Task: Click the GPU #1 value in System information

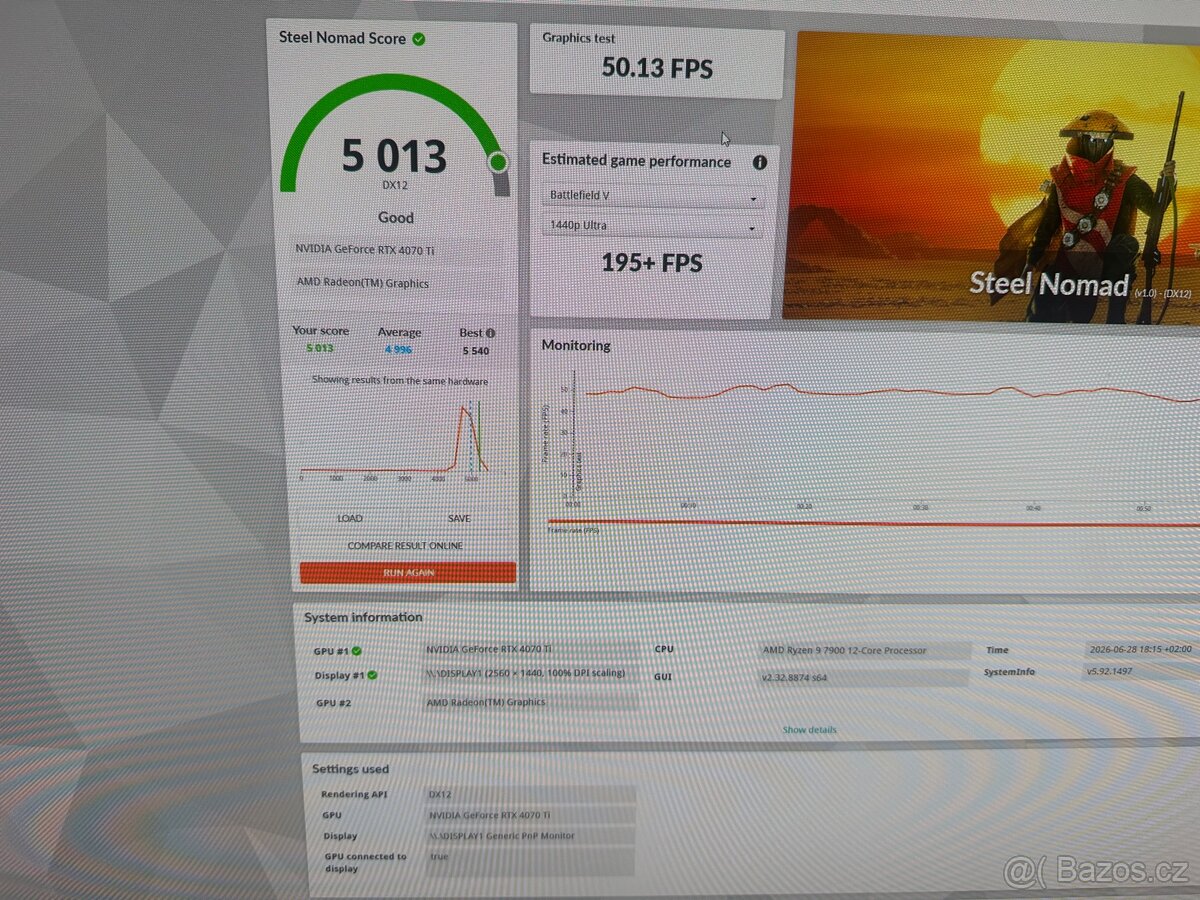Action: pos(532,649)
